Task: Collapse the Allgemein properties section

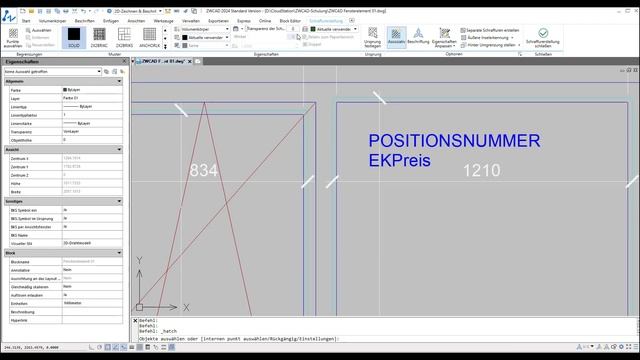Action: [x=119, y=81]
